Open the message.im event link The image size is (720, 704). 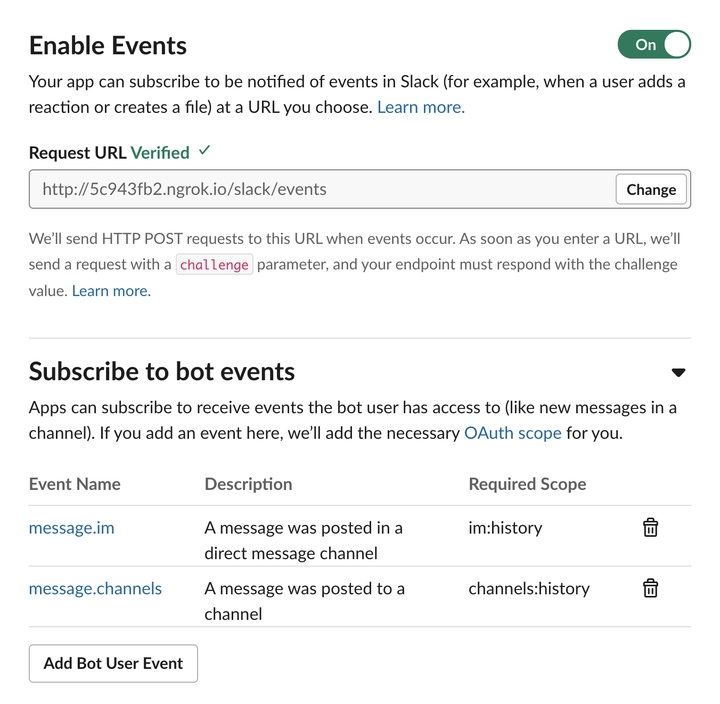[72, 528]
